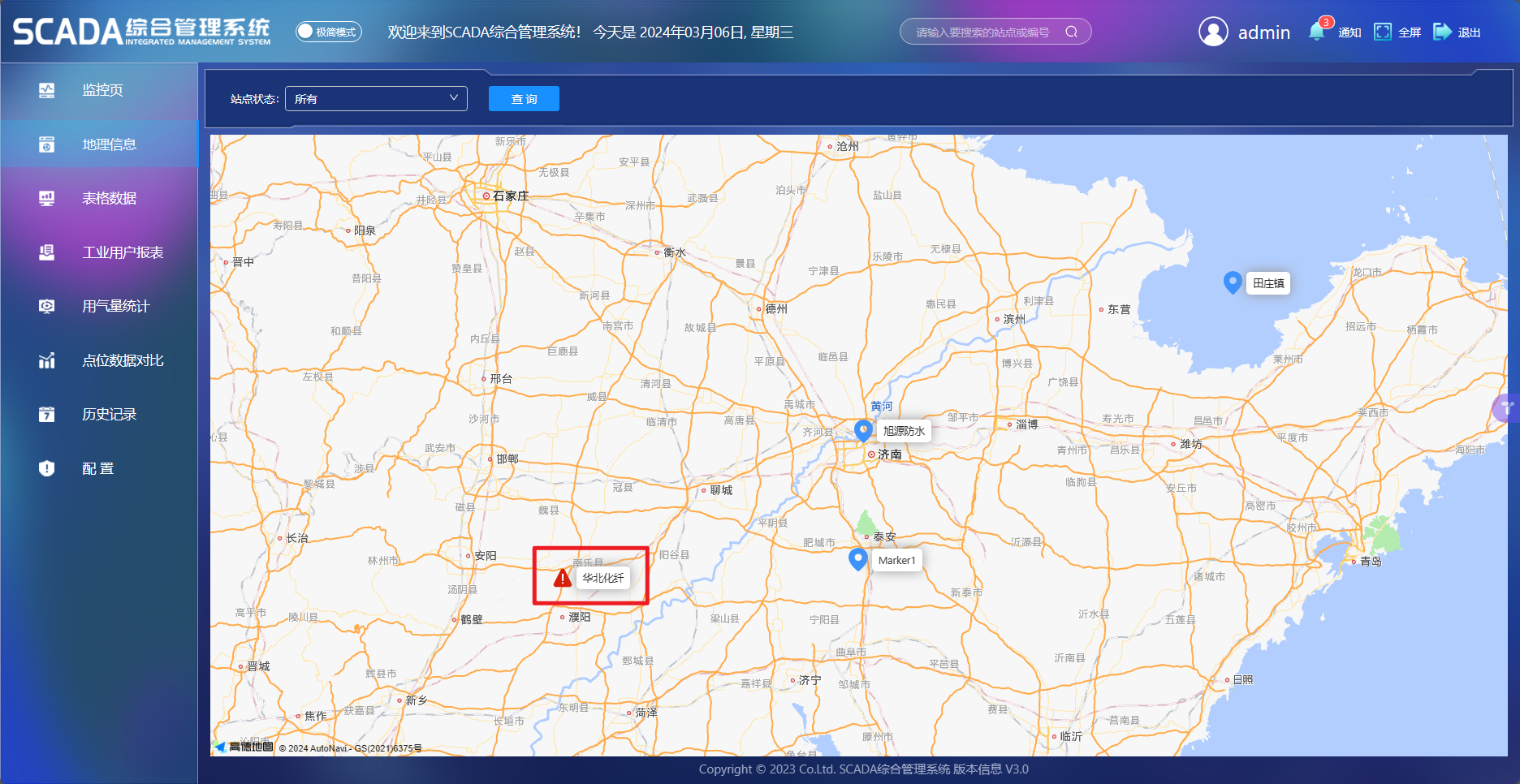The image size is (1520, 784).
Task: Click 东营 city label on map
Action: pos(1119,309)
